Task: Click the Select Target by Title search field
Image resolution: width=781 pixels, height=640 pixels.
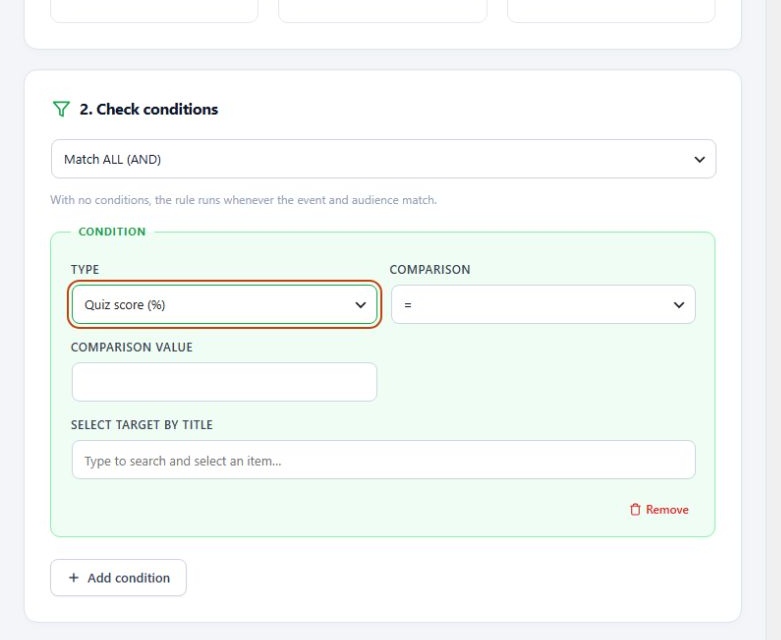Action: pos(383,460)
